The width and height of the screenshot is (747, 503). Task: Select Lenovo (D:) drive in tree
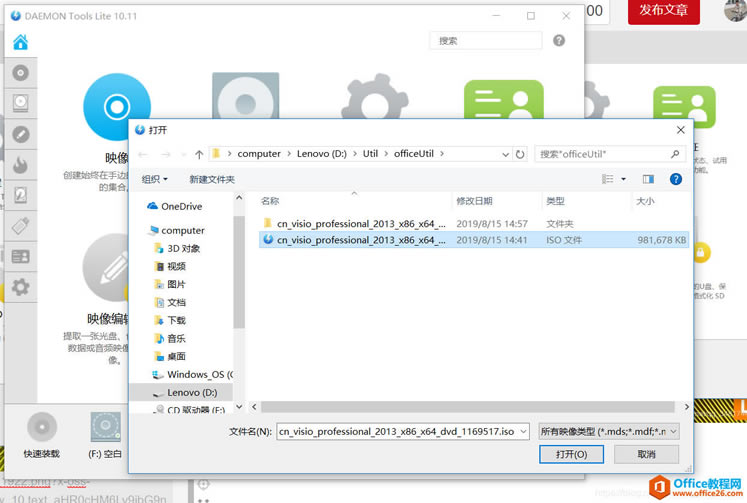click(185, 392)
